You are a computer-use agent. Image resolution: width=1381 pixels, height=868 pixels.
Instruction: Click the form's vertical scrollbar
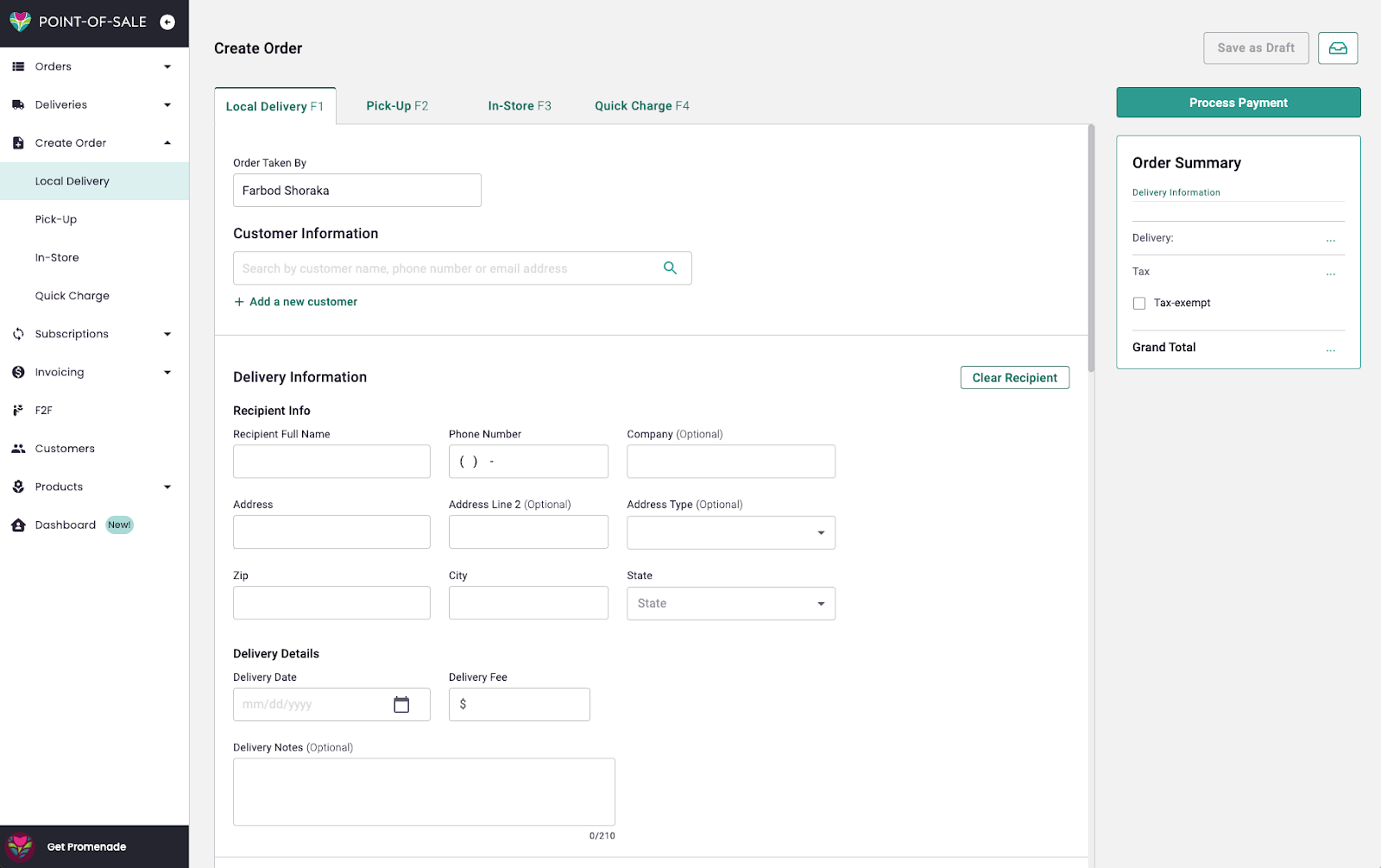click(1091, 248)
